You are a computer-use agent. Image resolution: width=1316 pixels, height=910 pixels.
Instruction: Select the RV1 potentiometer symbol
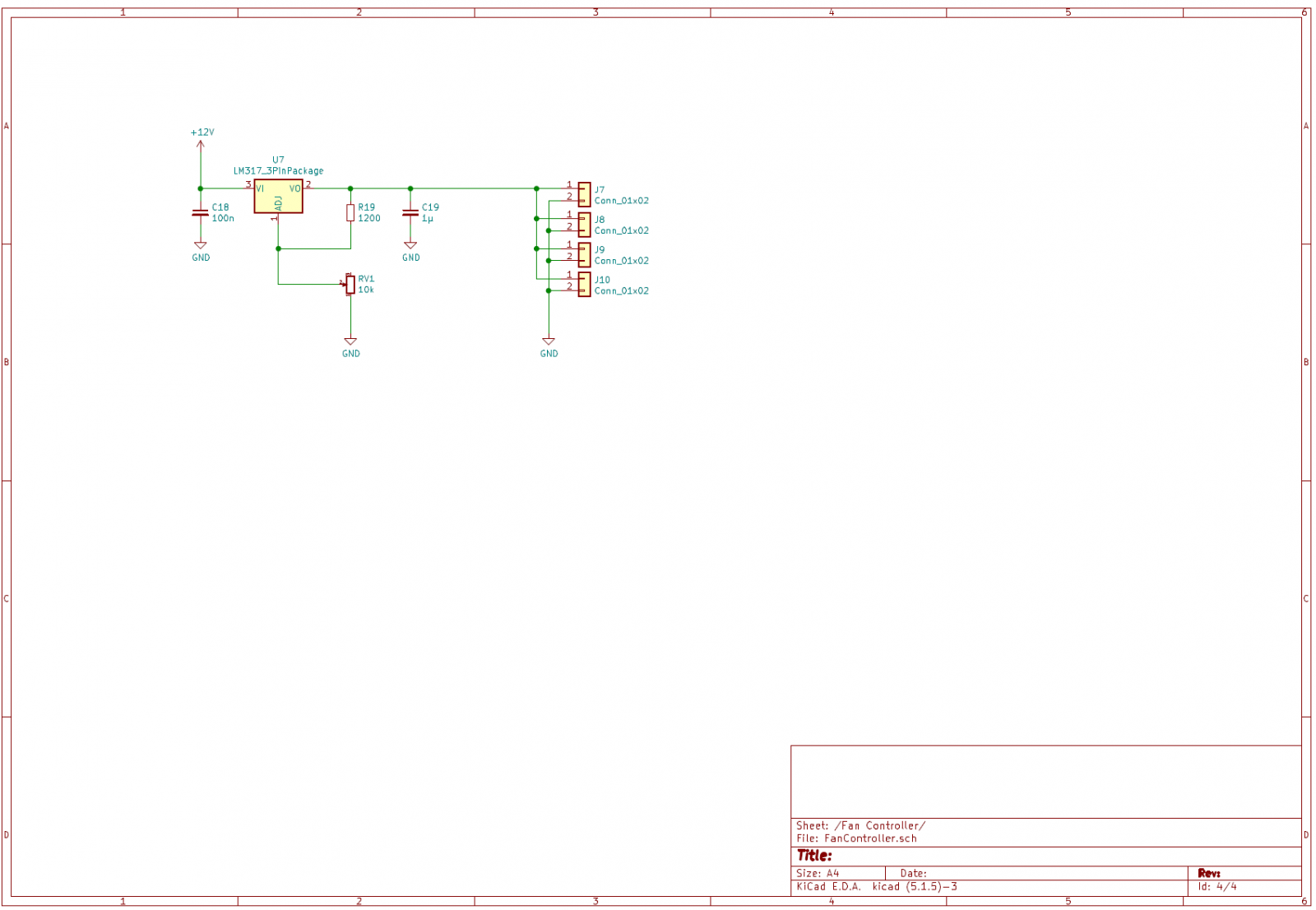350,285
